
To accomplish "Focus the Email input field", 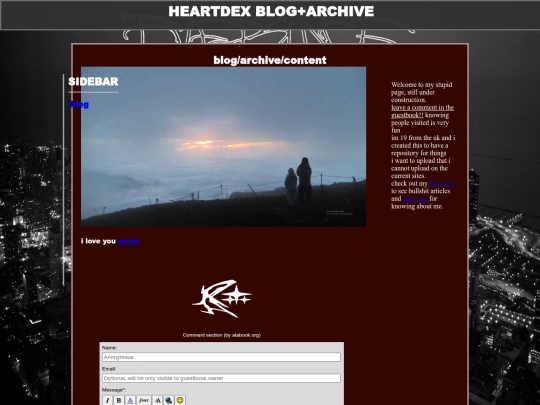I will click(221, 378).
